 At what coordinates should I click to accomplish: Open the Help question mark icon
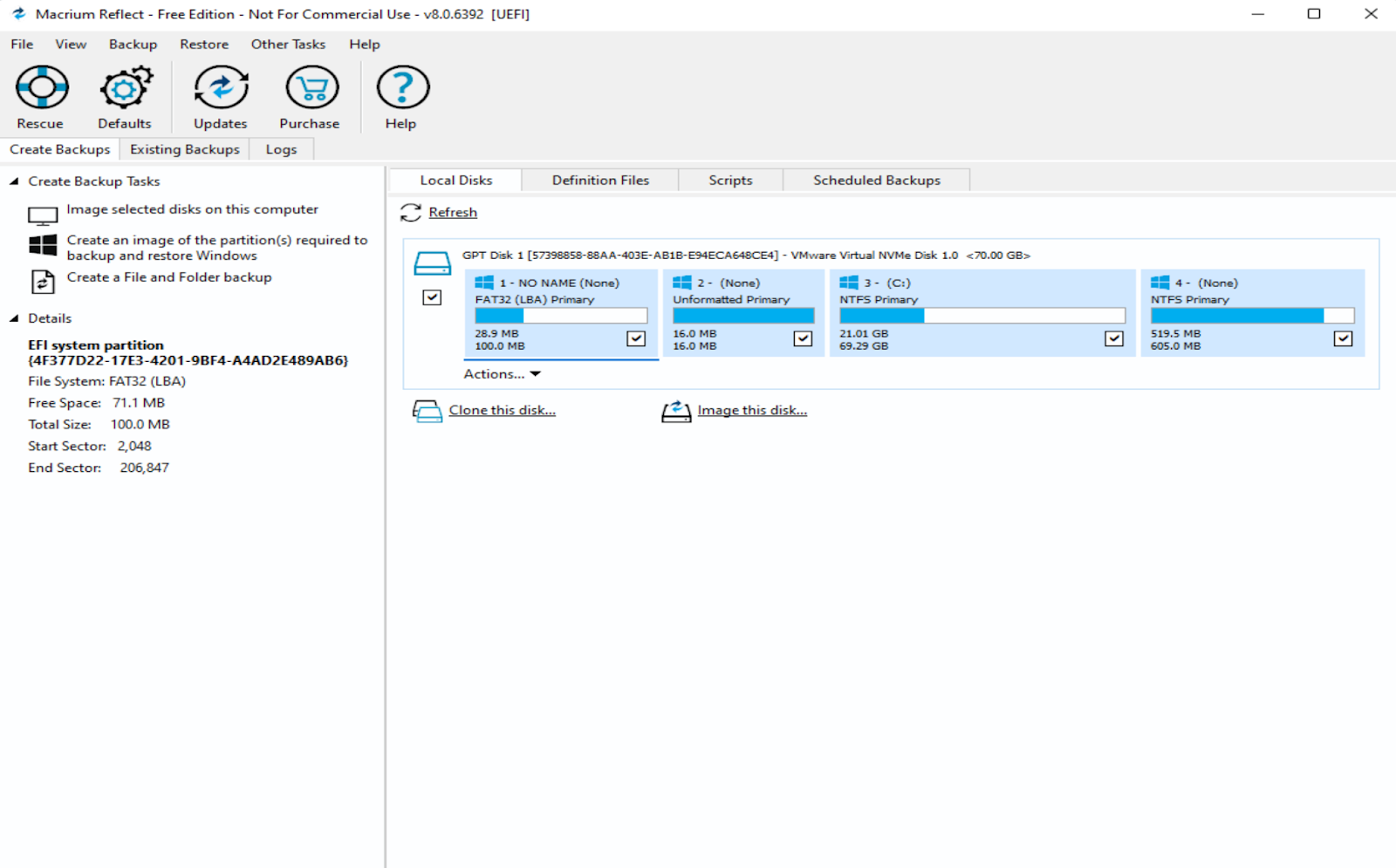point(402,87)
